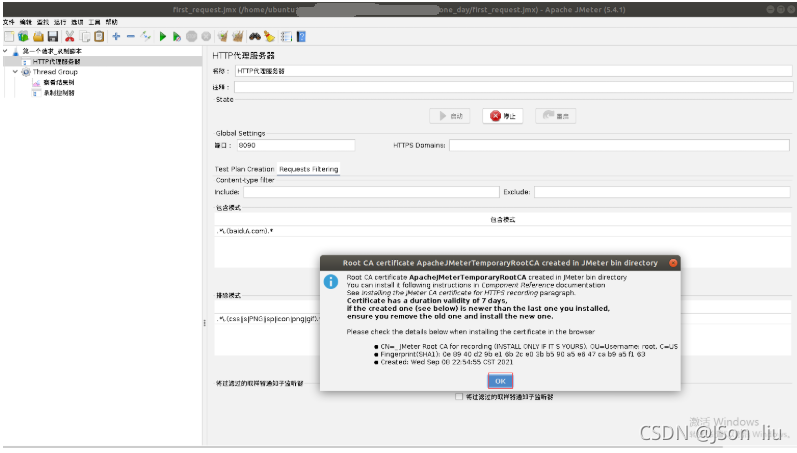Open the Templates toolbar icon
The width and height of the screenshot is (797, 453).
pos(23,37)
